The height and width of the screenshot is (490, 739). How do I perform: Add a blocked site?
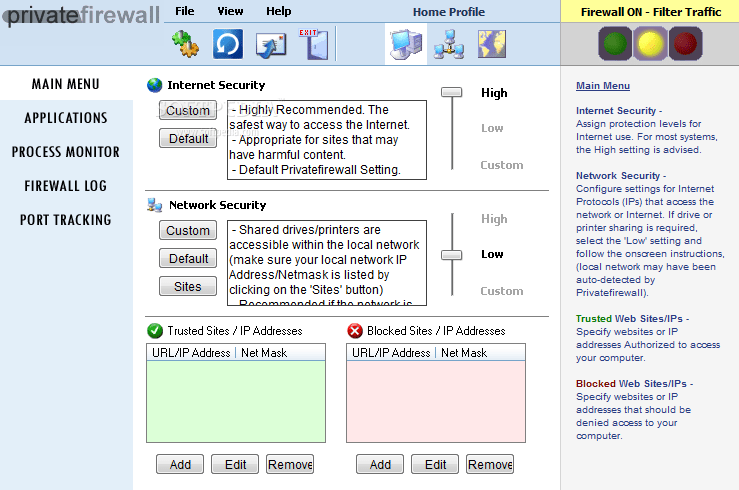pyautogui.click(x=380, y=464)
